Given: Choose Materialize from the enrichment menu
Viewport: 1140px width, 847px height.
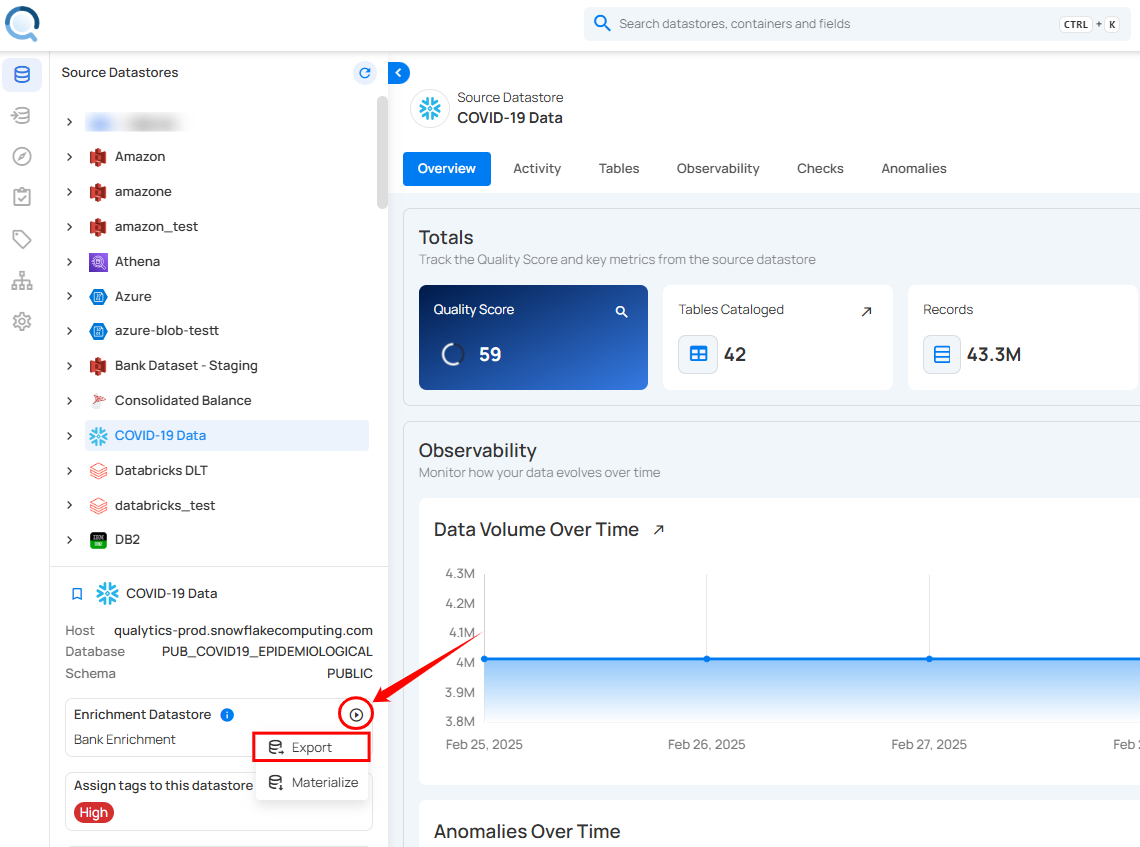Looking at the screenshot, I should coord(311,782).
